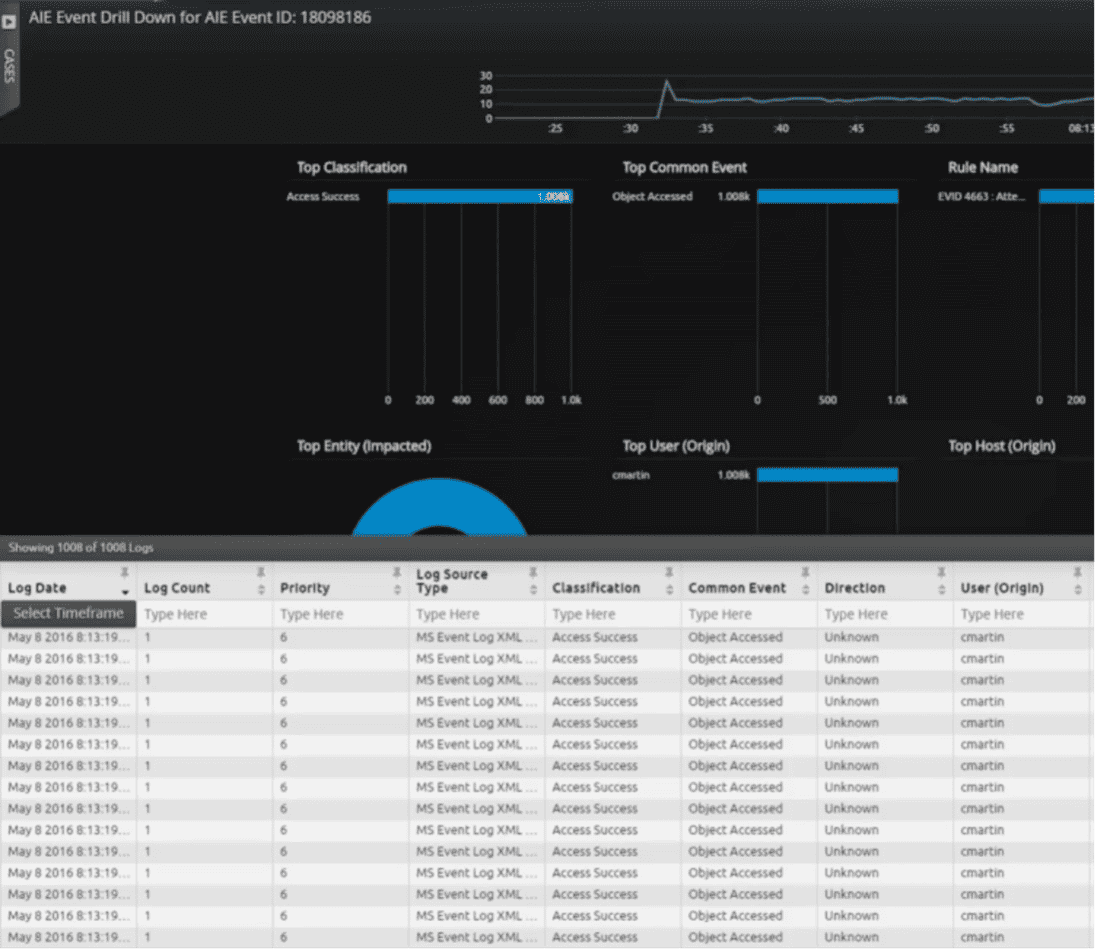Viewport: 1098px width, 950px height.
Task: Pin the Direction column header
Action: (x=940, y=573)
